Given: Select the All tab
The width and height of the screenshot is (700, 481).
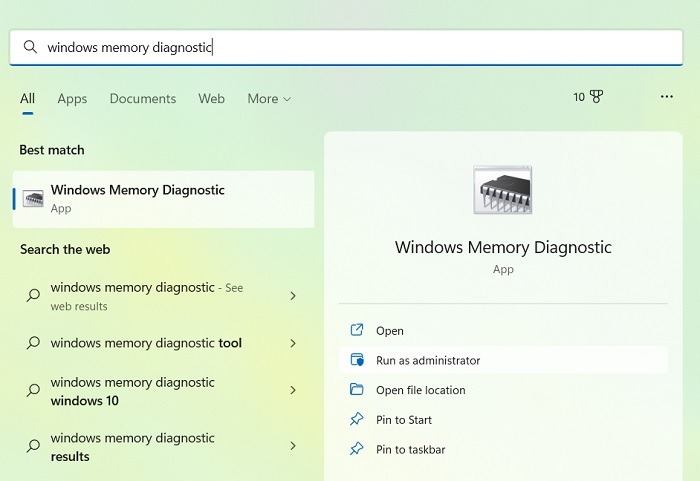Looking at the screenshot, I should point(27,99).
